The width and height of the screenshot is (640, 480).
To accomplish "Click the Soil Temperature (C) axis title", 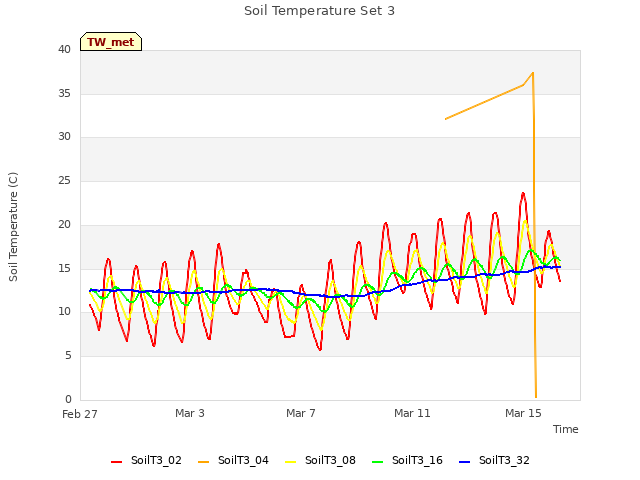I will click(13, 227).
